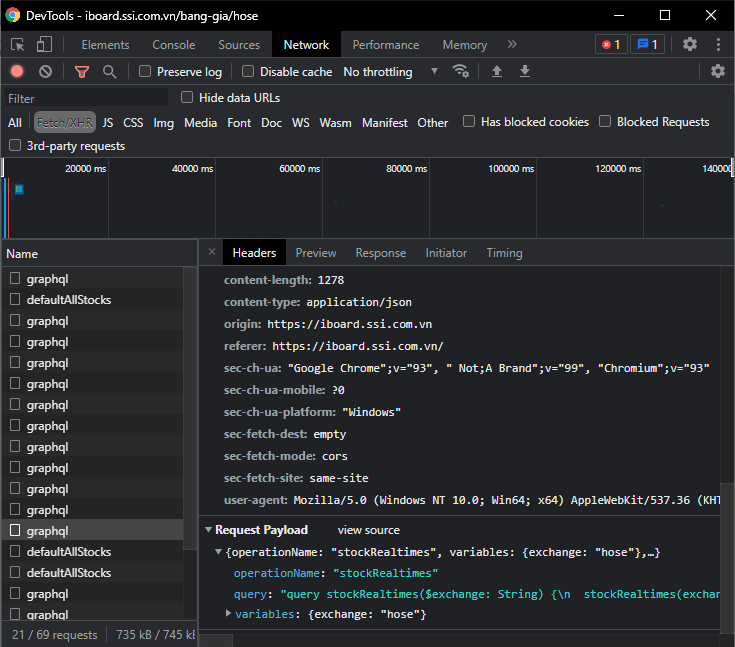Toggle the device toolbar icon
Viewport: 735px width, 647px height.
[x=44, y=45]
